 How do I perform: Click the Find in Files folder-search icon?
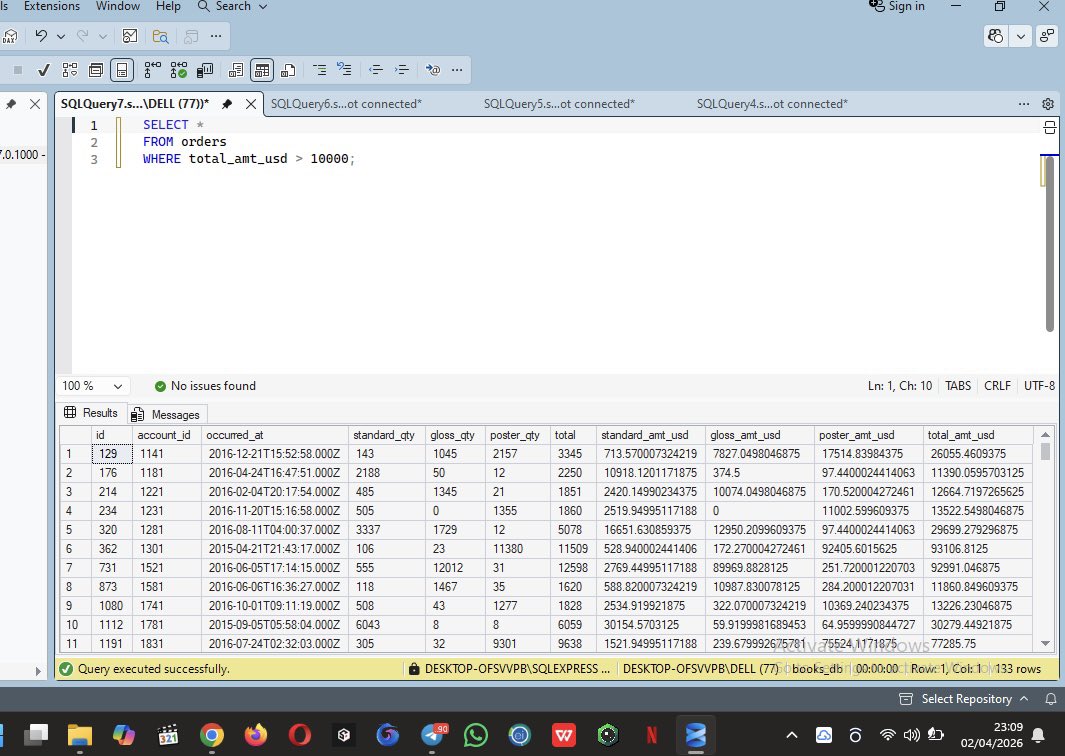coord(160,36)
